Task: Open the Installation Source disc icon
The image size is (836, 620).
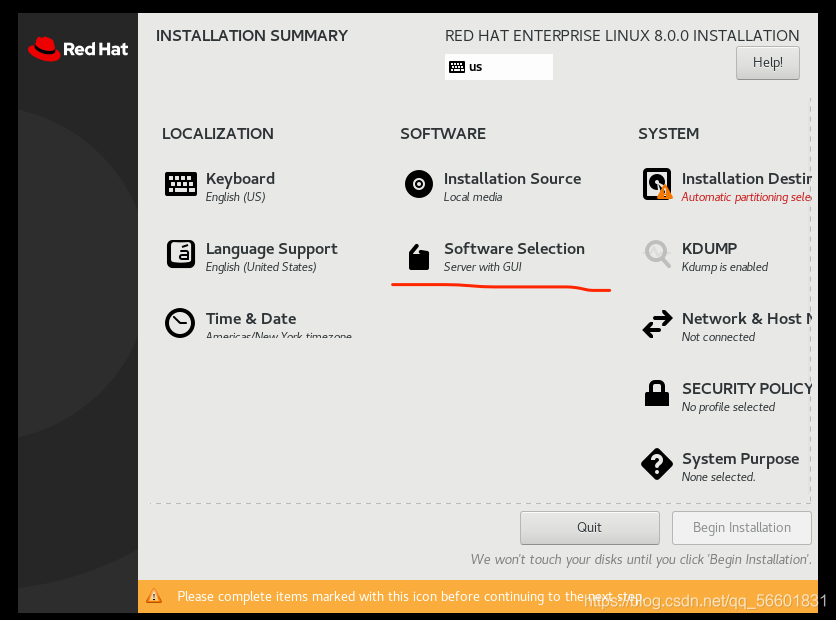Action: click(x=419, y=184)
